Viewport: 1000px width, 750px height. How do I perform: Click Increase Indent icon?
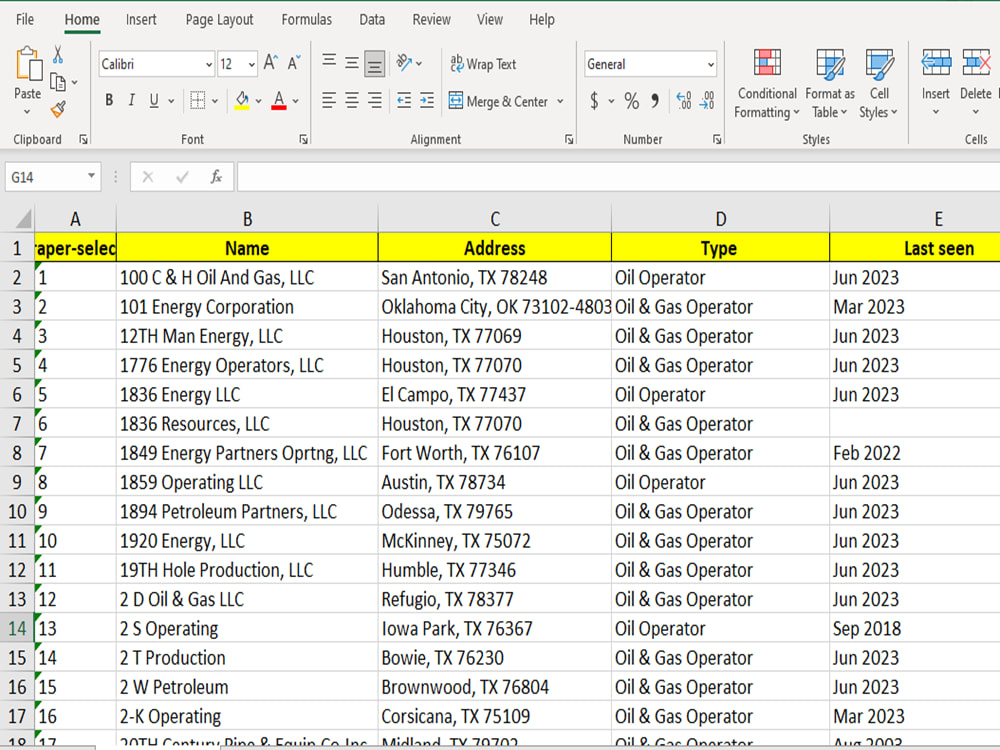click(x=427, y=100)
